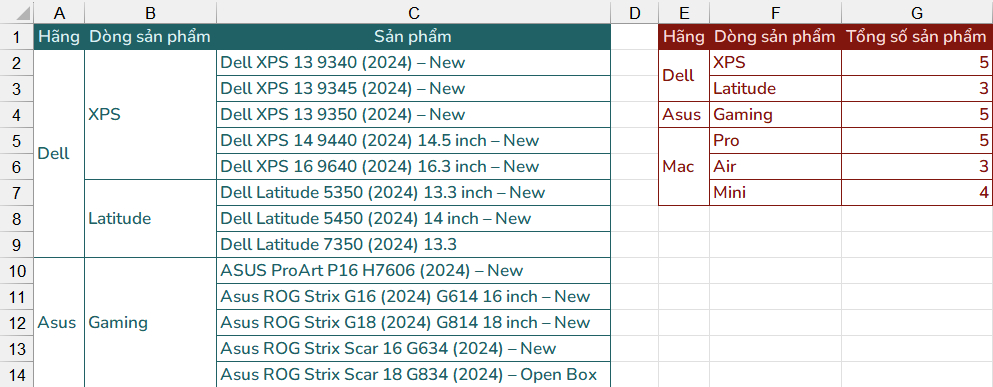The image size is (993, 387).
Task: Click empty cell D1
Action: click(635, 37)
